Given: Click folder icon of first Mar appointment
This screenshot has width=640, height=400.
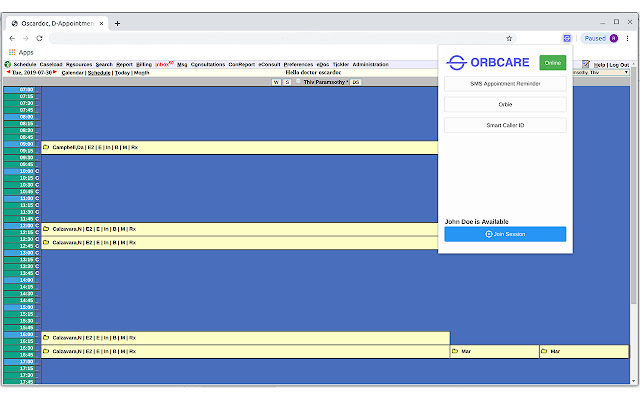Looking at the screenshot, I should coord(455,351).
